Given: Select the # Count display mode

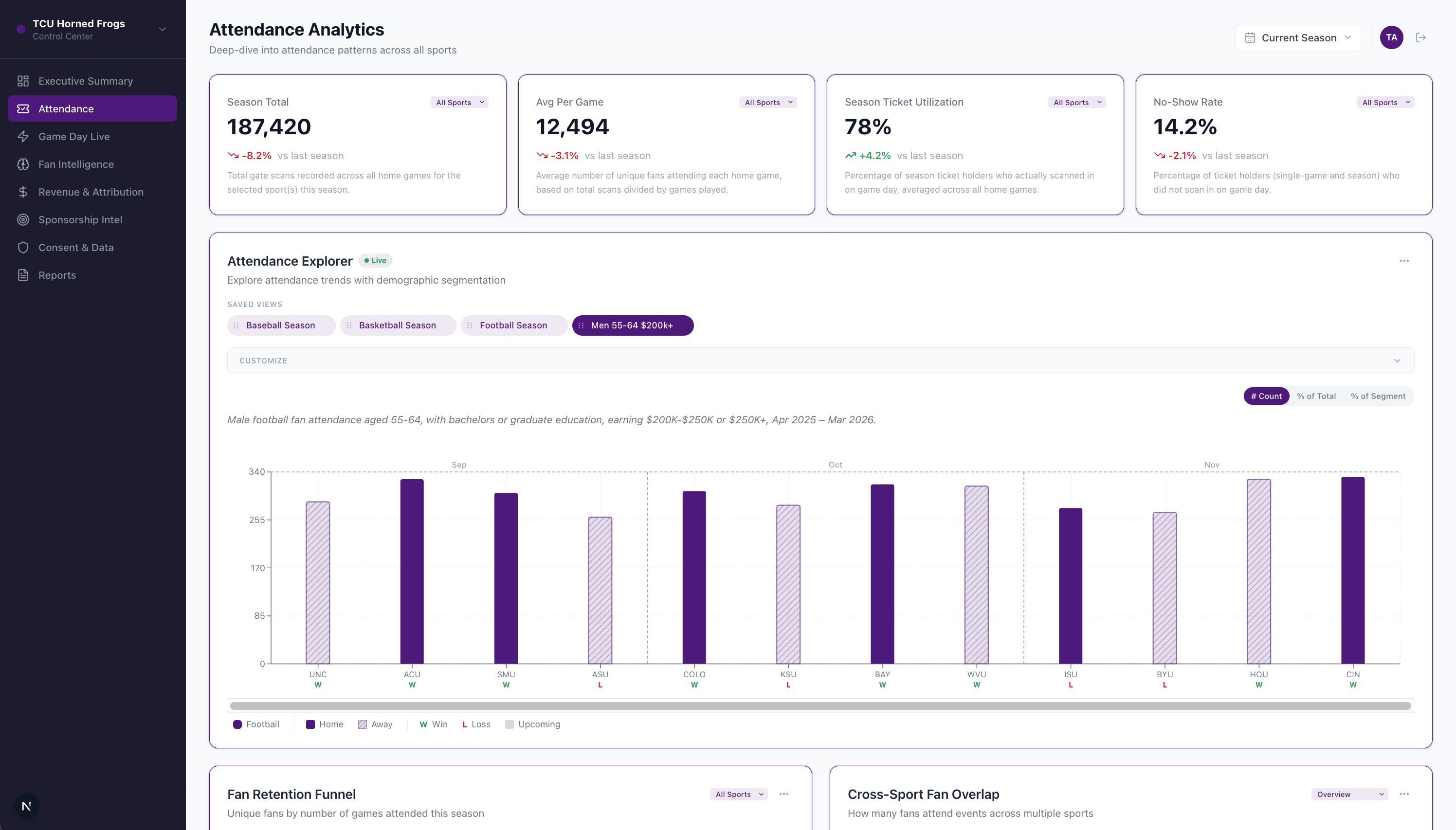Looking at the screenshot, I should click(x=1266, y=396).
